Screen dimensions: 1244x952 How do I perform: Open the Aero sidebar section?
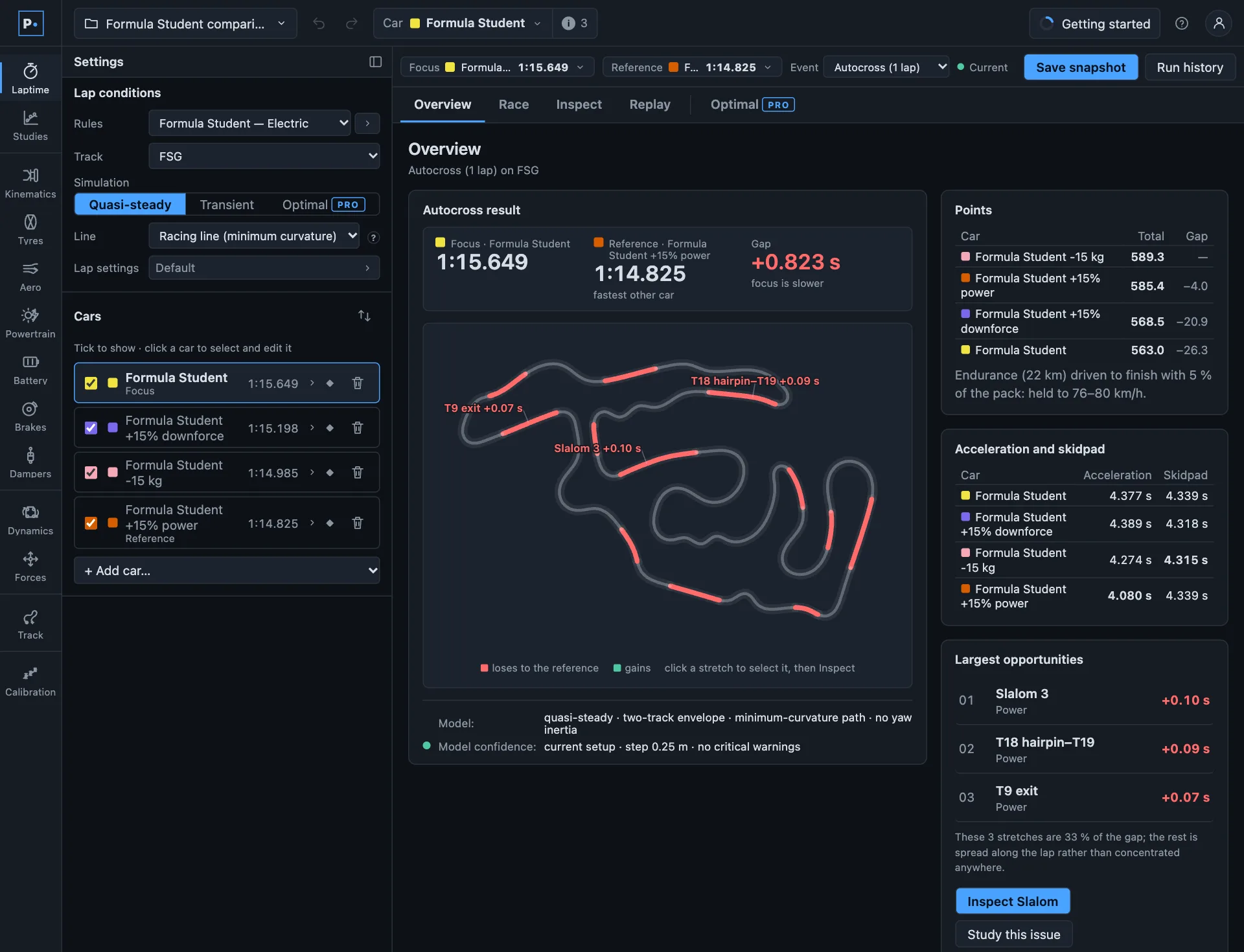(30, 277)
